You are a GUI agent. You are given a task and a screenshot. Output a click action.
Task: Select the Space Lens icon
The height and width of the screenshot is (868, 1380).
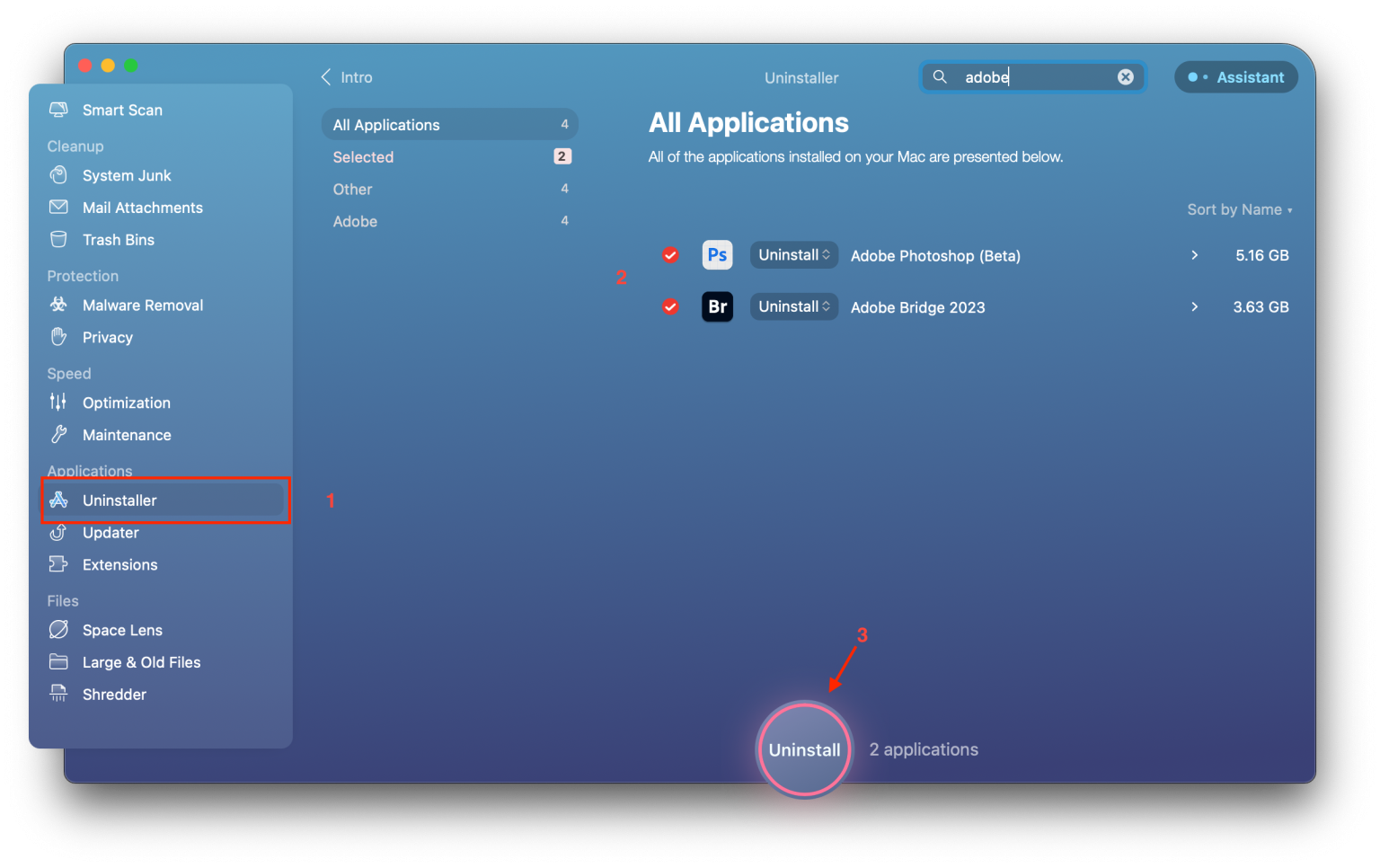tap(58, 630)
